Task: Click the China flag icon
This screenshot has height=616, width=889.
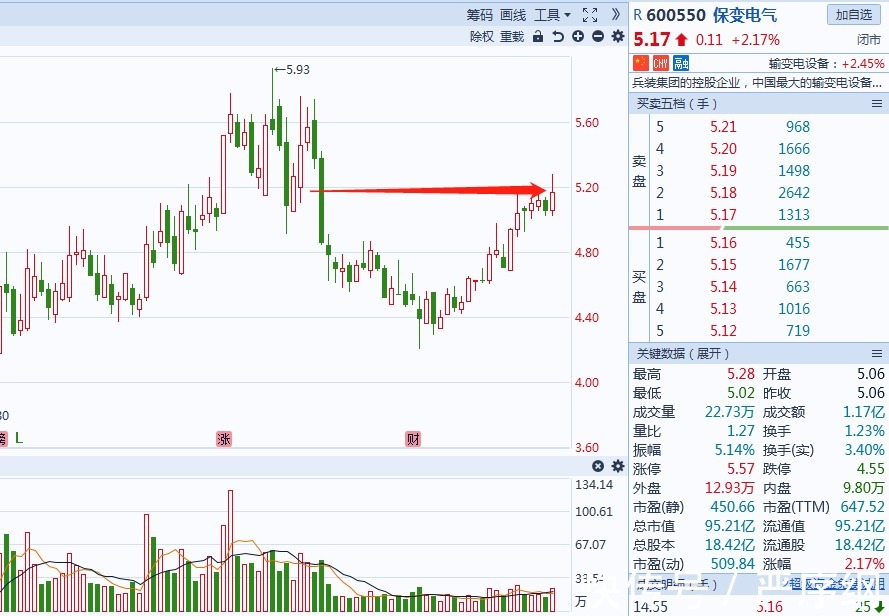Action: point(641,62)
